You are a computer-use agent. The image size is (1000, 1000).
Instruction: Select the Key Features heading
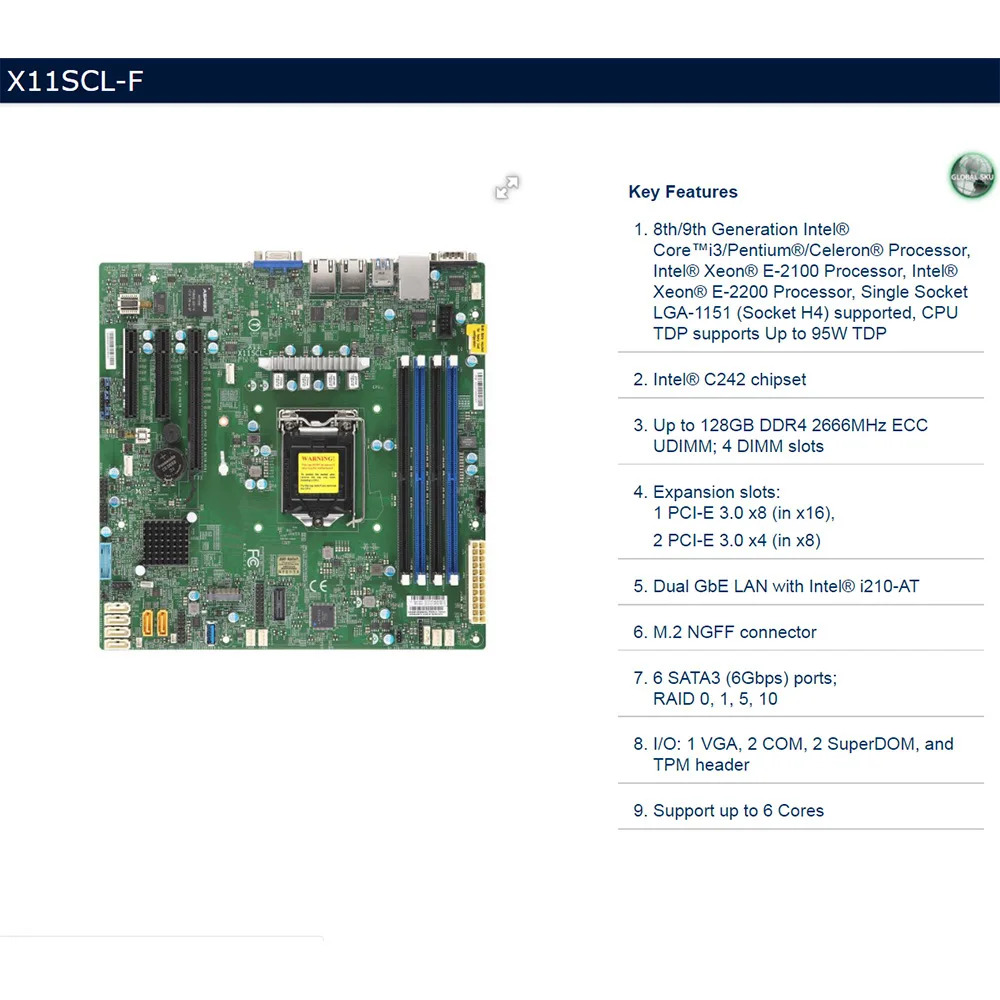click(x=683, y=192)
